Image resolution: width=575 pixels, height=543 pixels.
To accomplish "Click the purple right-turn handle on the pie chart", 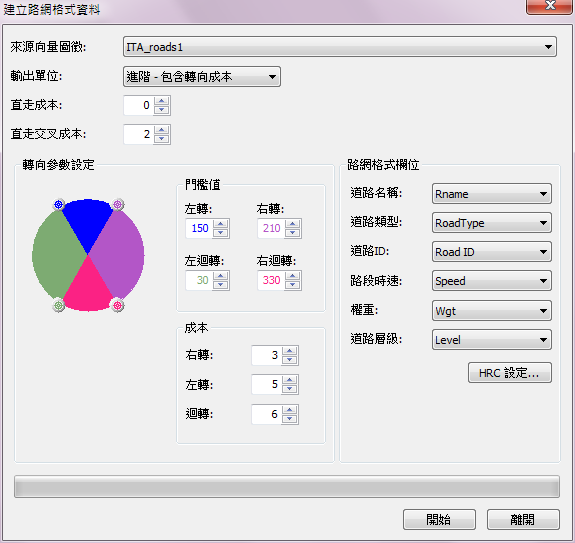I will point(117,204).
